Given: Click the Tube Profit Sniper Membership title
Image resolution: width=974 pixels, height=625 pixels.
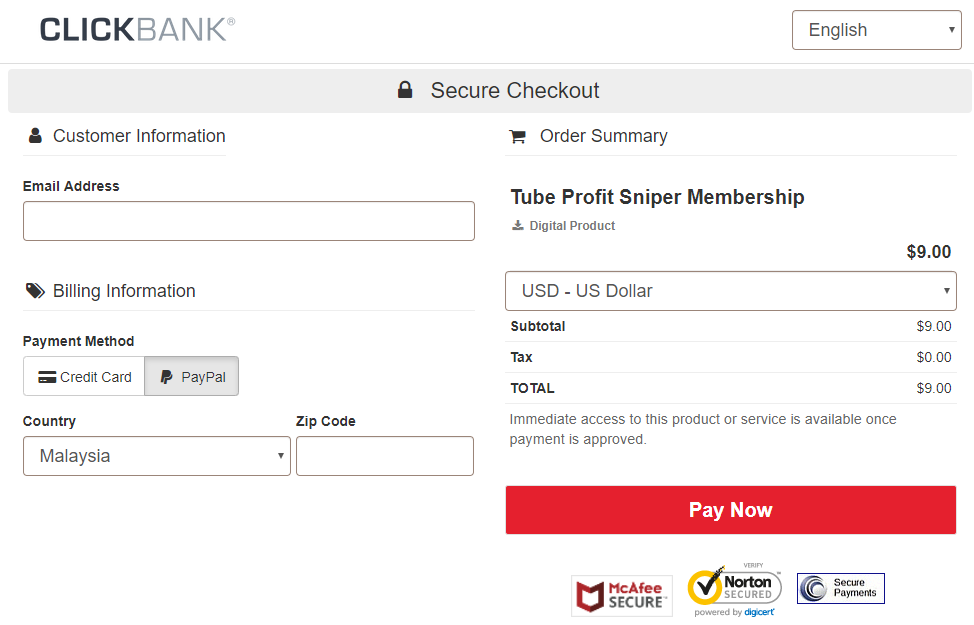Looking at the screenshot, I should point(657,197).
